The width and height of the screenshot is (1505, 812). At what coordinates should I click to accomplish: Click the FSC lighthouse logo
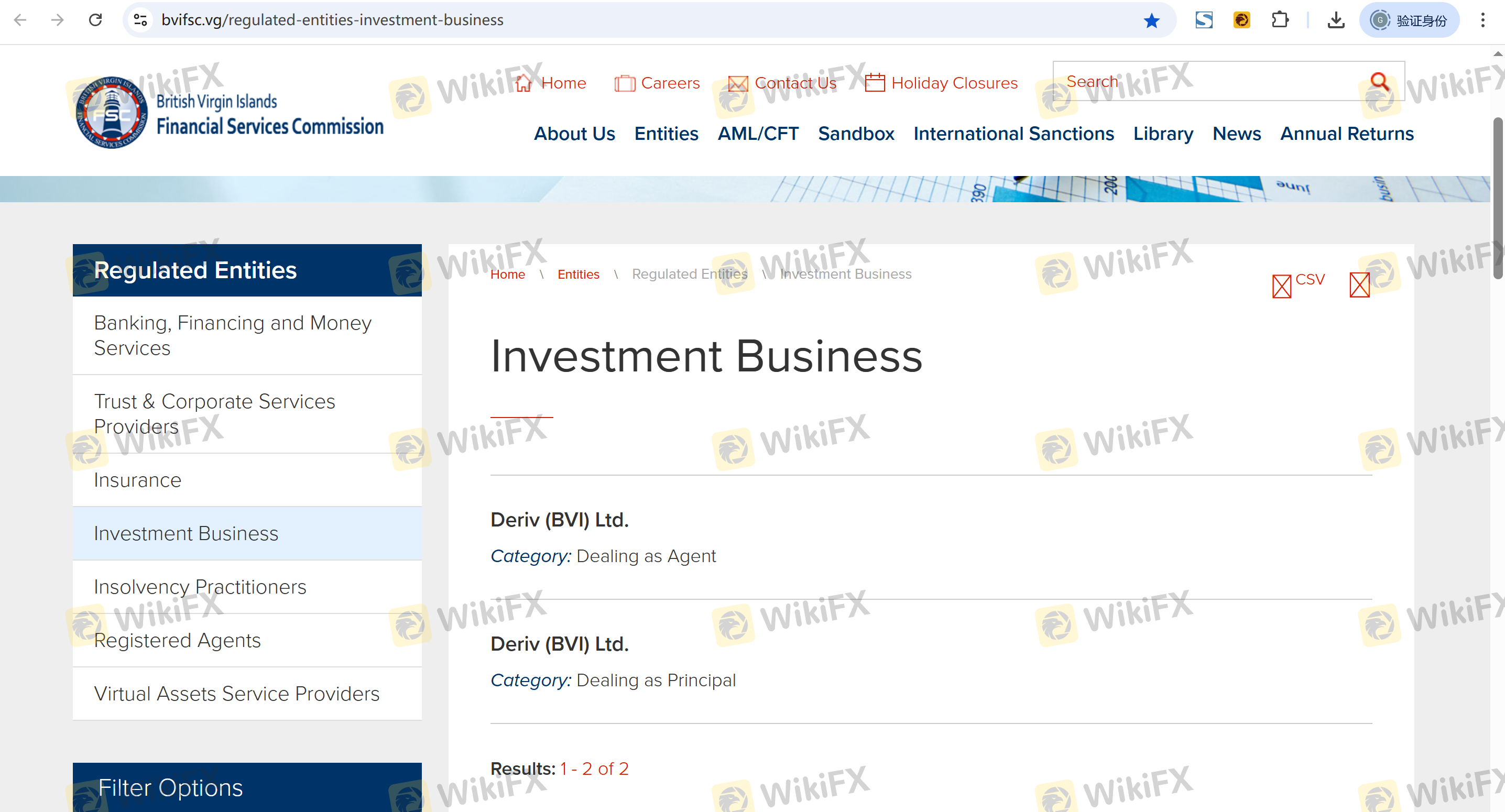(x=112, y=112)
